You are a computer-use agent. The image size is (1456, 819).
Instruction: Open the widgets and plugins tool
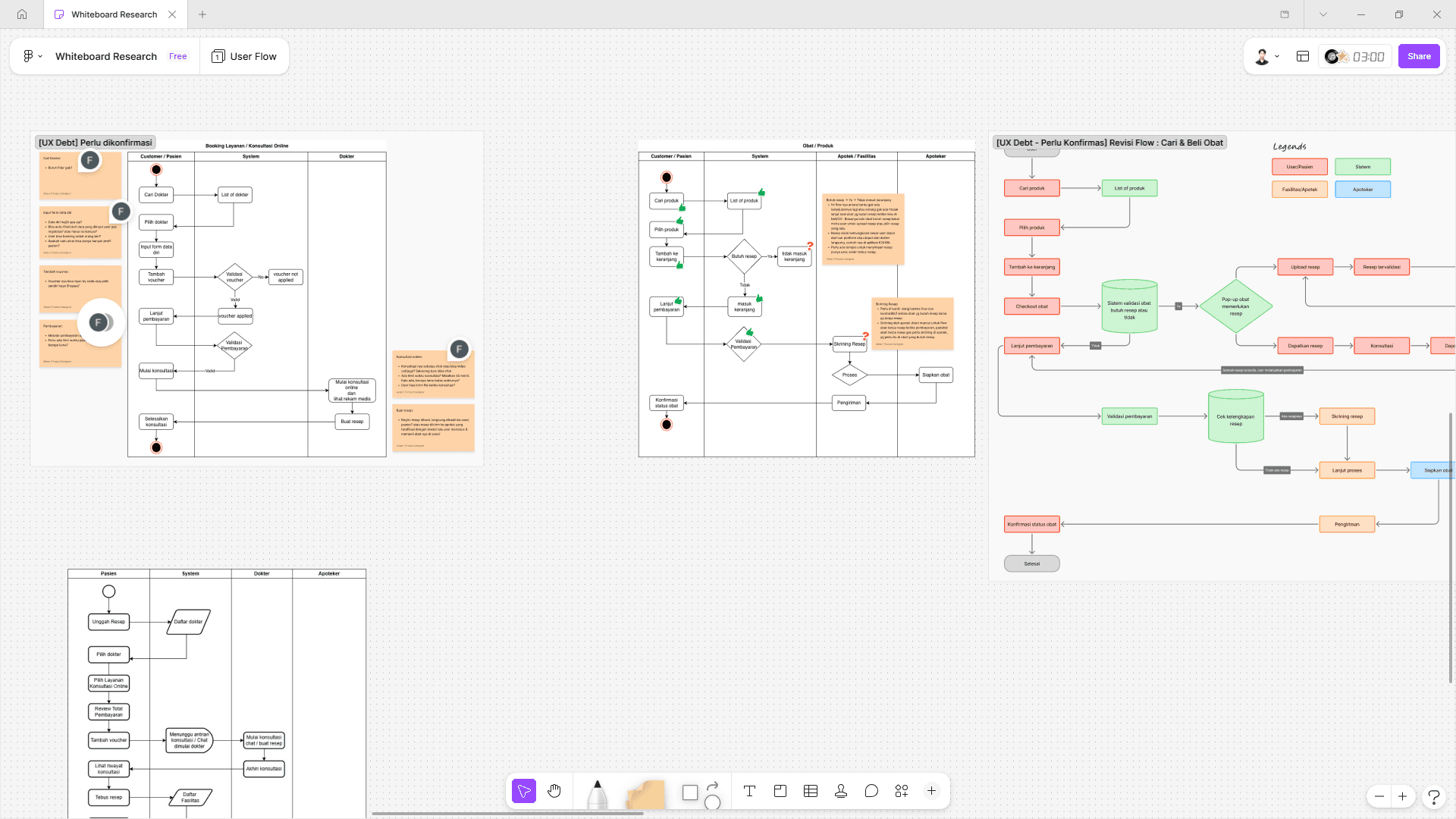point(902,791)
